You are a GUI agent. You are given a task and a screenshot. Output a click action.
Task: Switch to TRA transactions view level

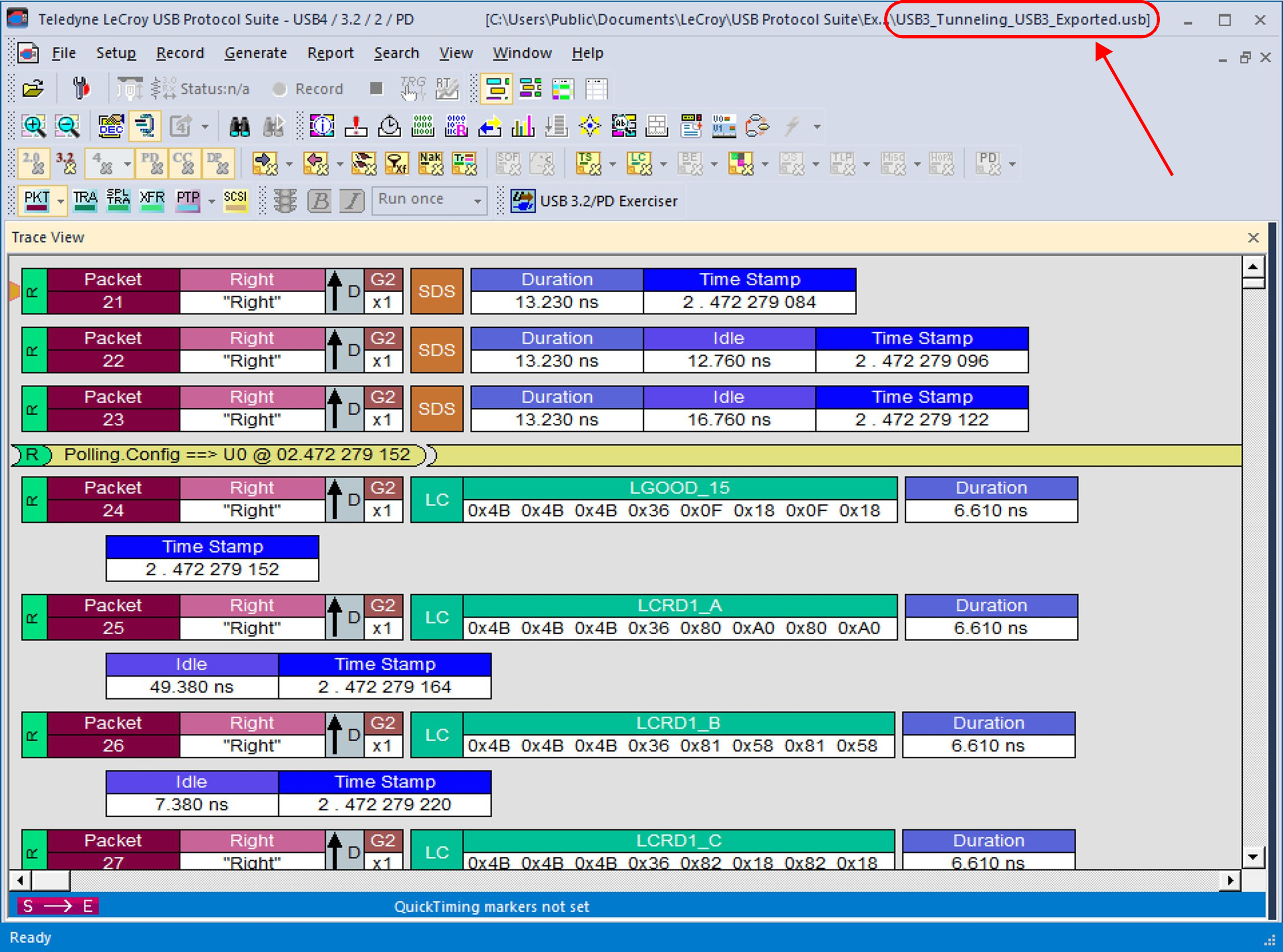pos(84,200)
